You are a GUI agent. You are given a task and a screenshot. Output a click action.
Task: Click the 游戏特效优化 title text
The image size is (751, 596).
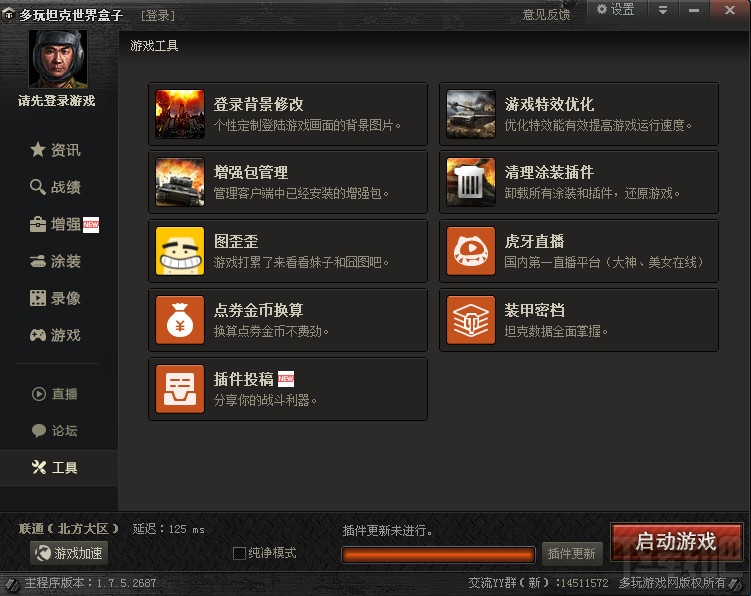(x=549, y=104)
